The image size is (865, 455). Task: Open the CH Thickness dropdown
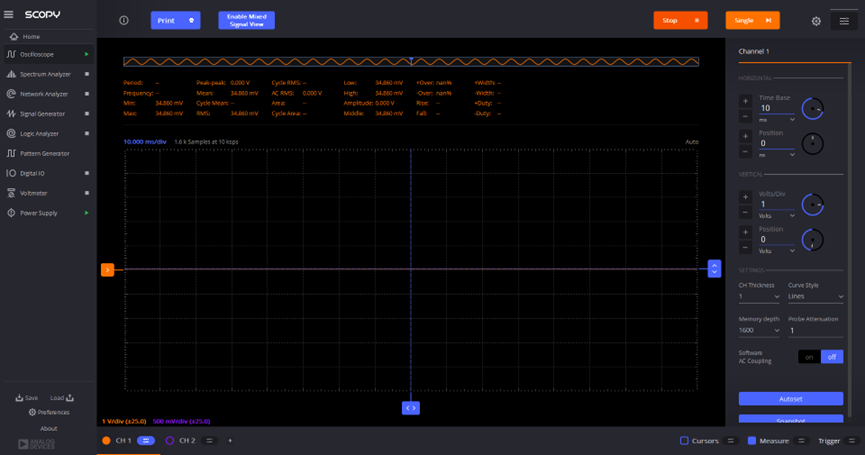pos(759,297)
